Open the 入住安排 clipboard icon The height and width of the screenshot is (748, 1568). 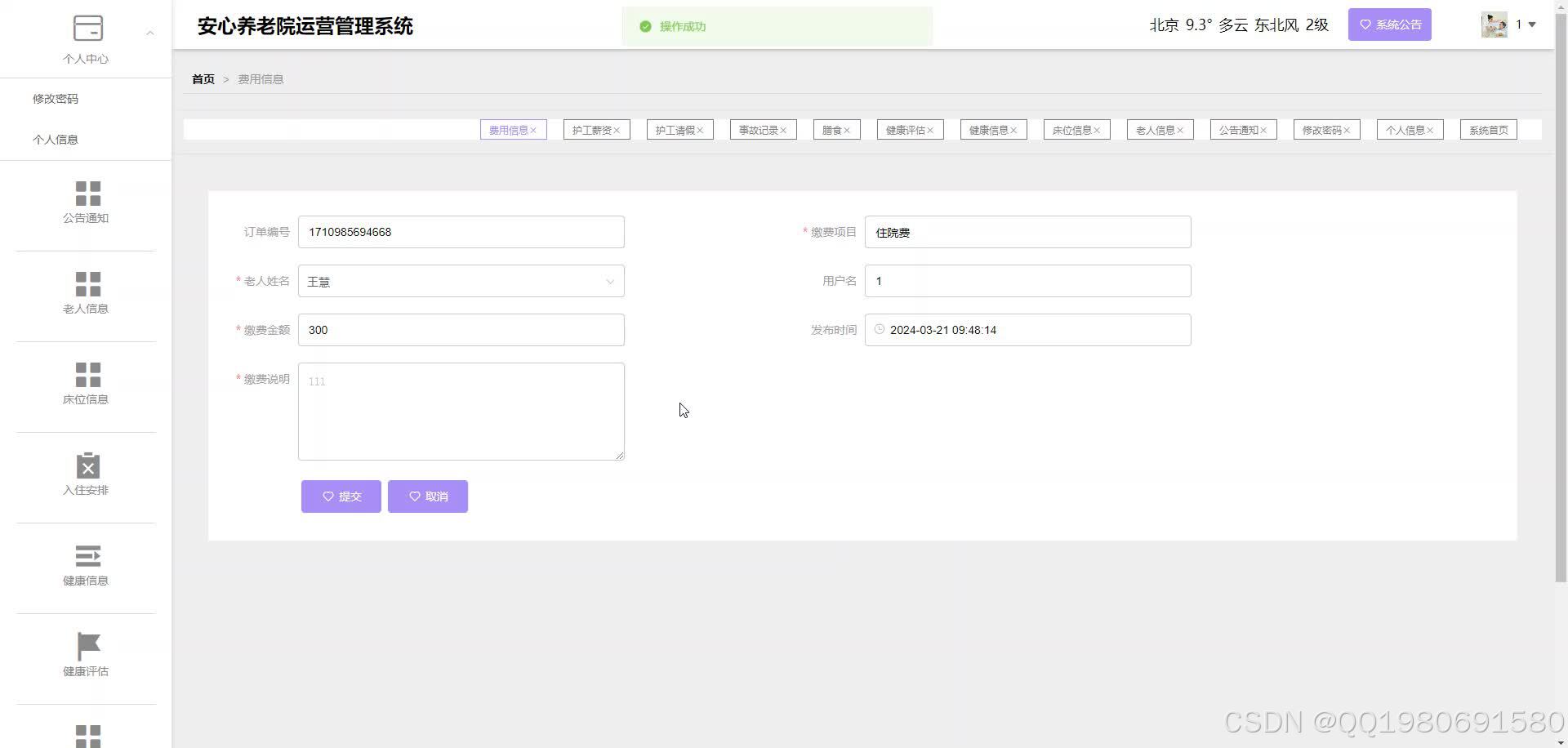point(87,465)
